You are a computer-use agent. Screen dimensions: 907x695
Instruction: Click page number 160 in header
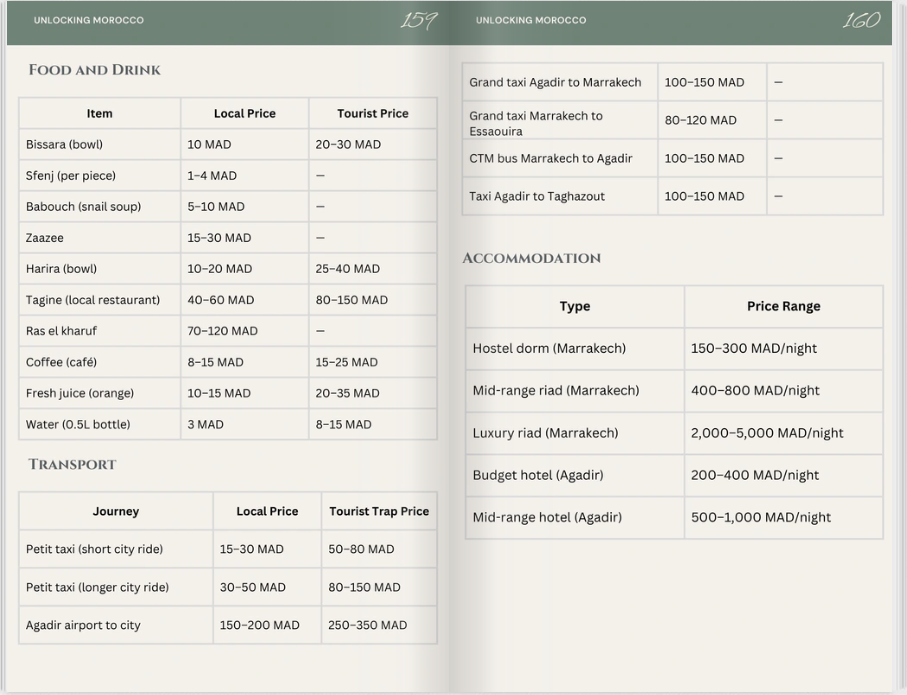861,21
